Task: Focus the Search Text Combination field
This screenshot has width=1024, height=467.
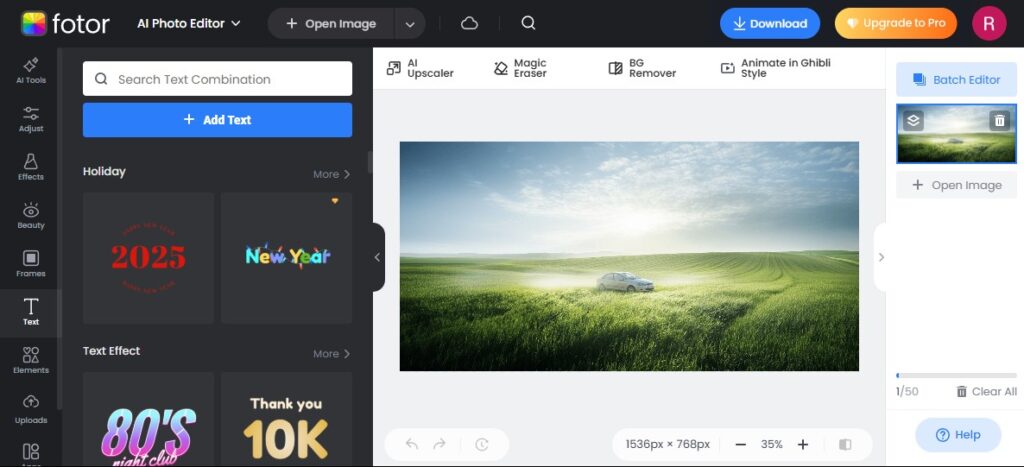Action: 217,79
